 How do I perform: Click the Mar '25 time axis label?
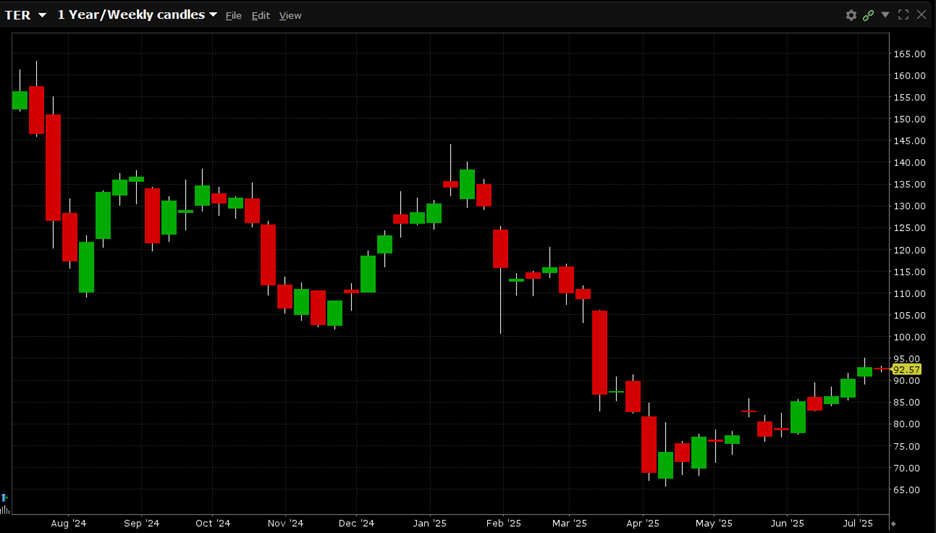(x=569, y=523)
